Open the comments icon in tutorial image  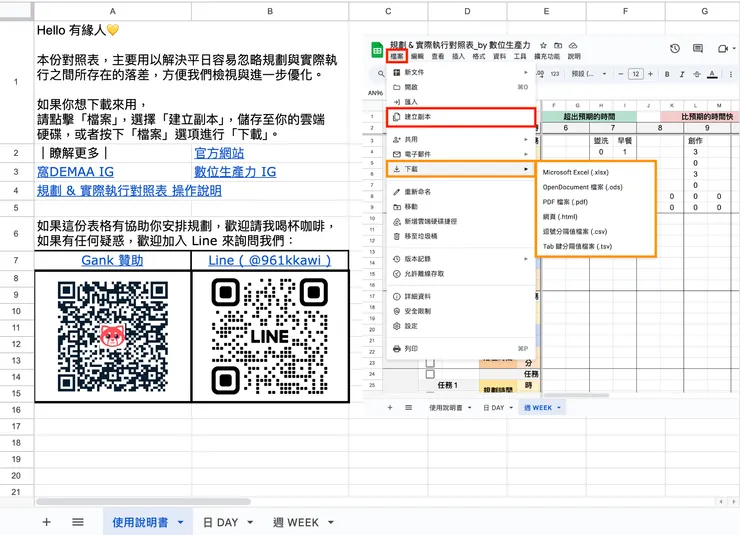[x=698, y=48]
